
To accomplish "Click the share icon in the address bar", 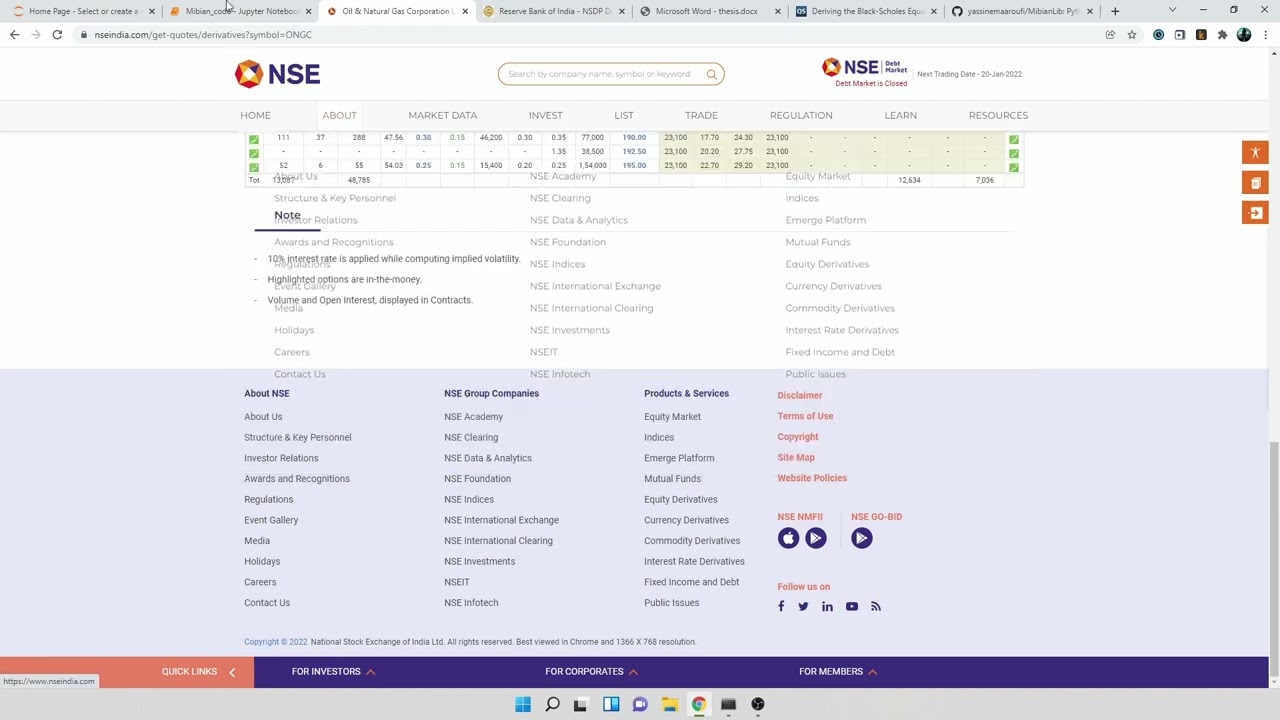I will click(x=1110, y=35).
